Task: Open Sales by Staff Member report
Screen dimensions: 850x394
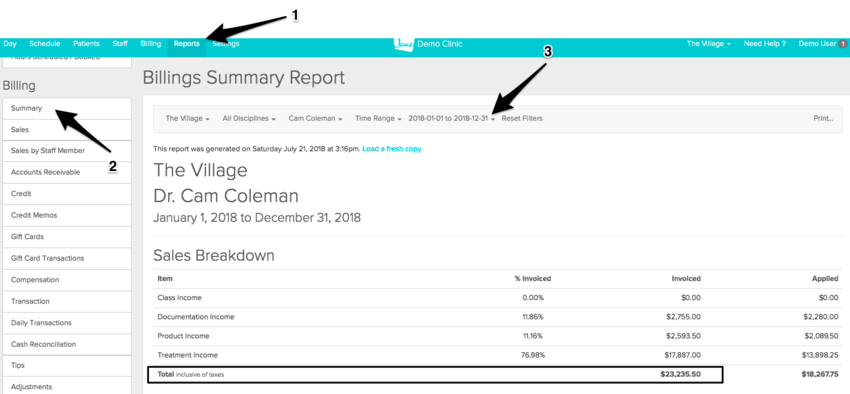Action: 67,151
